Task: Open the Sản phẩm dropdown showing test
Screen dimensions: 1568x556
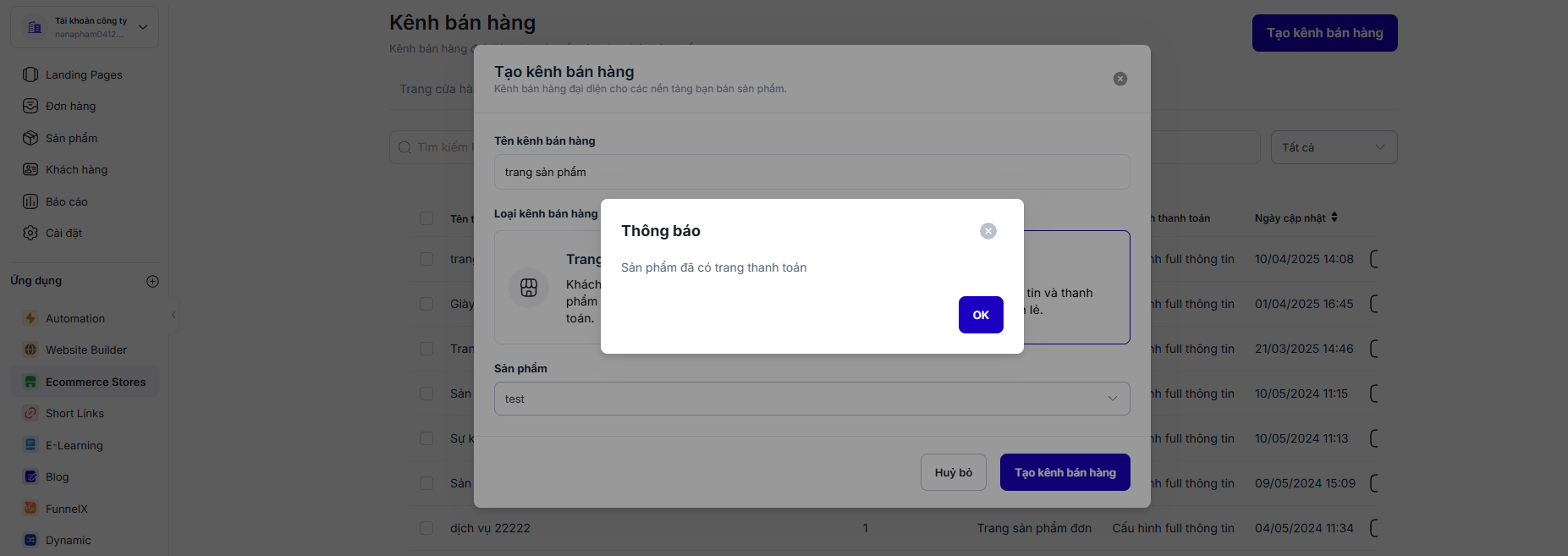Action: pos(812,399)
